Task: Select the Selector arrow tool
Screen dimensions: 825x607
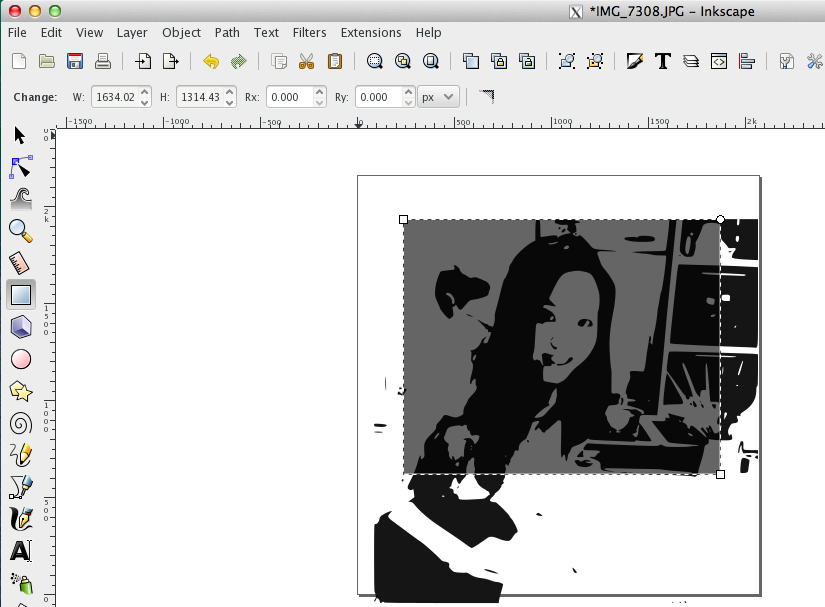Action: [20, 135]
